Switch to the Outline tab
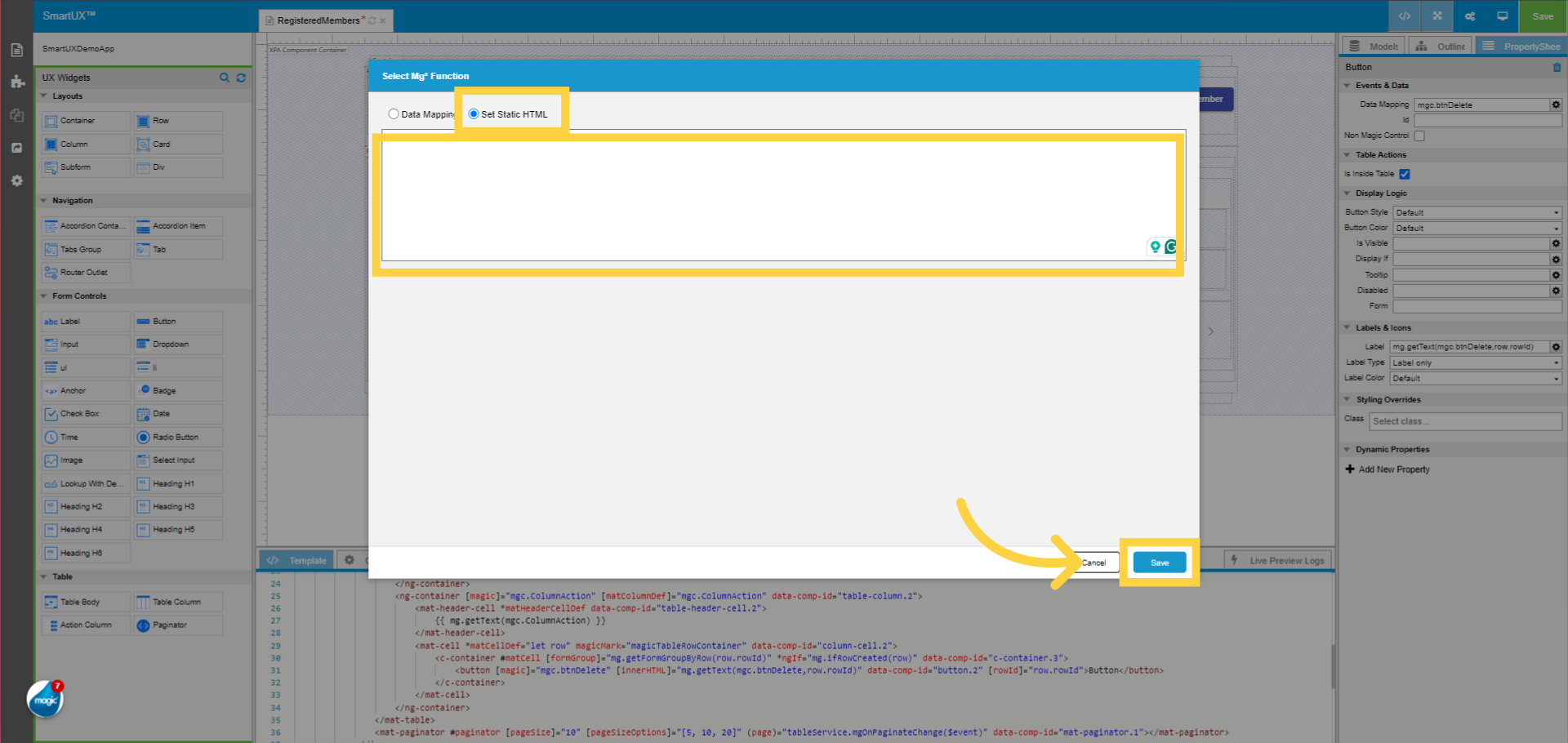The width and height of the screenshot is (1568, 743). (1441, 46)
